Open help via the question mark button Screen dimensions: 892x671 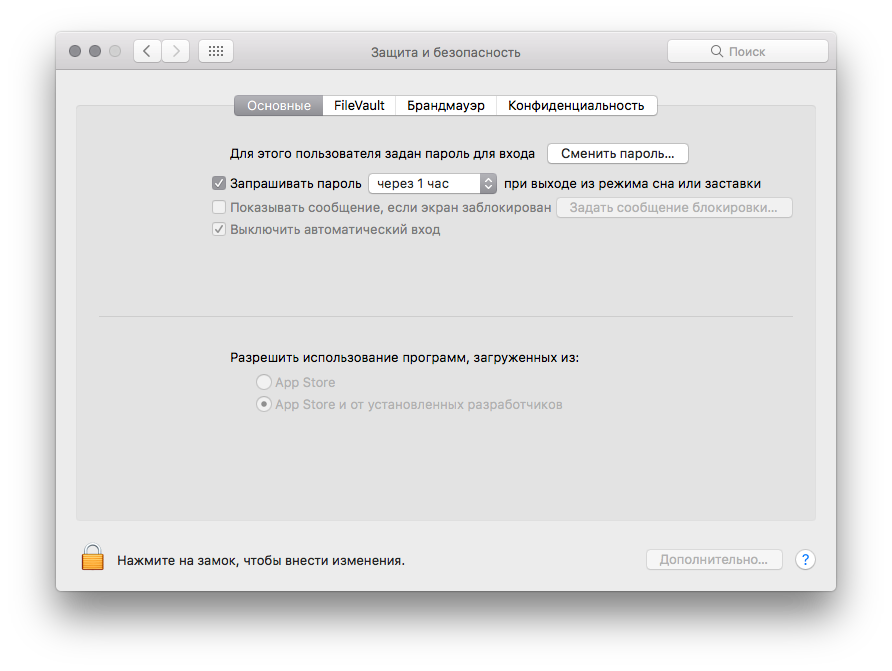point(805,560)
